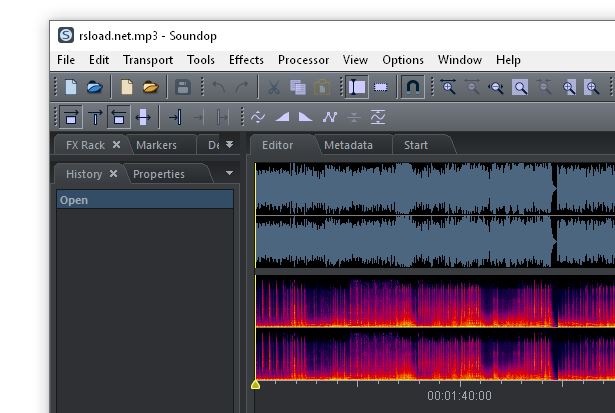Click the horizontal double-arrow stretch icon

pos(143,117)
